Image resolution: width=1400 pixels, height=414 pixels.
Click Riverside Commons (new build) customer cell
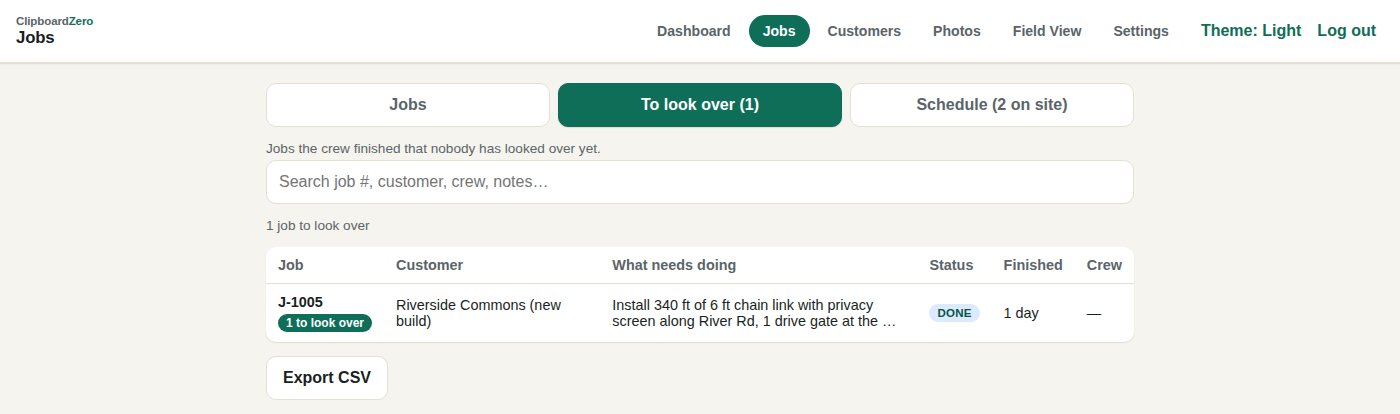pos(479,313)
